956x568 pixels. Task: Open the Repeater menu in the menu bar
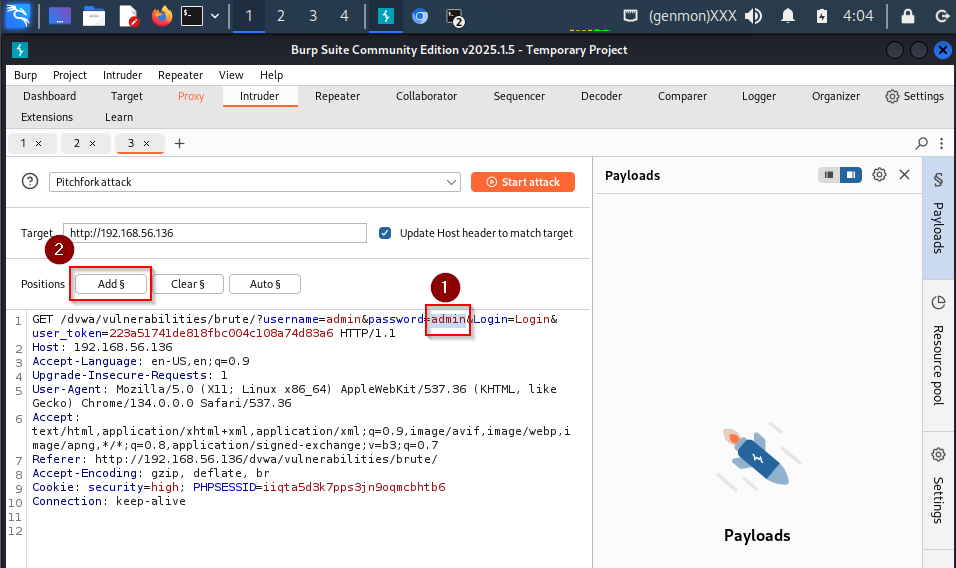pyautogui.click(x=180, y=75)
